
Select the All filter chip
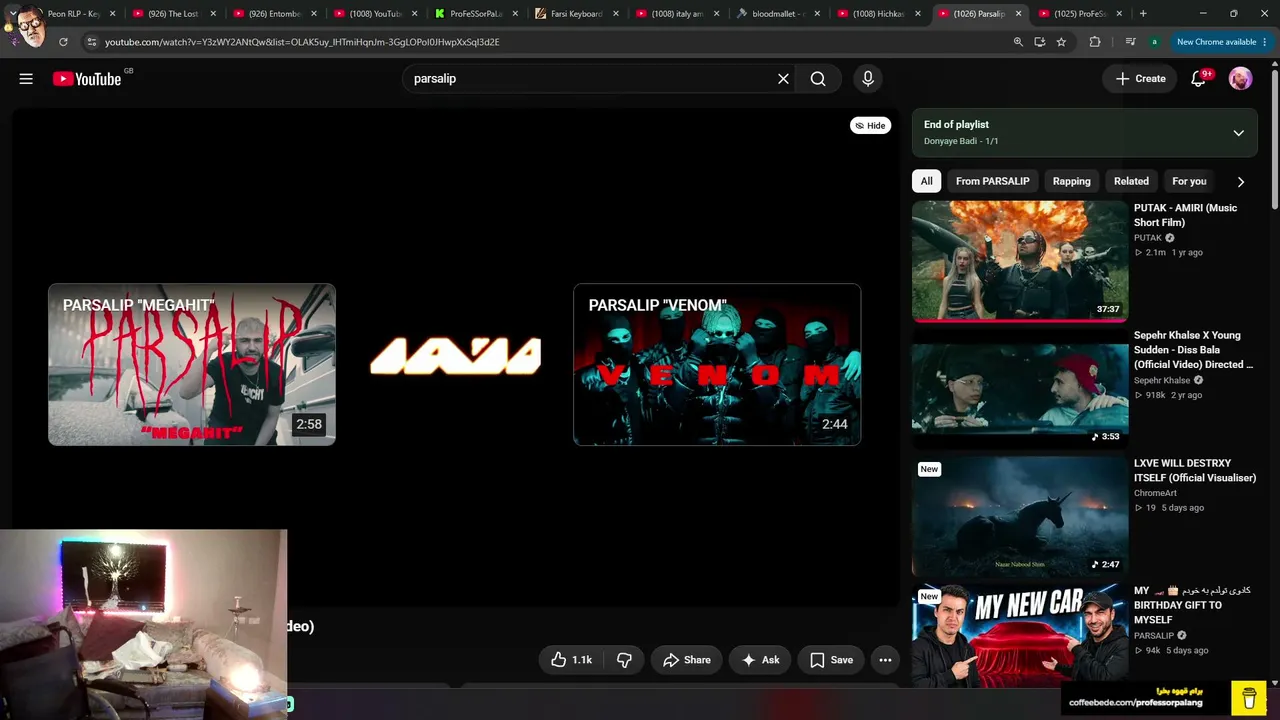[x=926, y=181]
